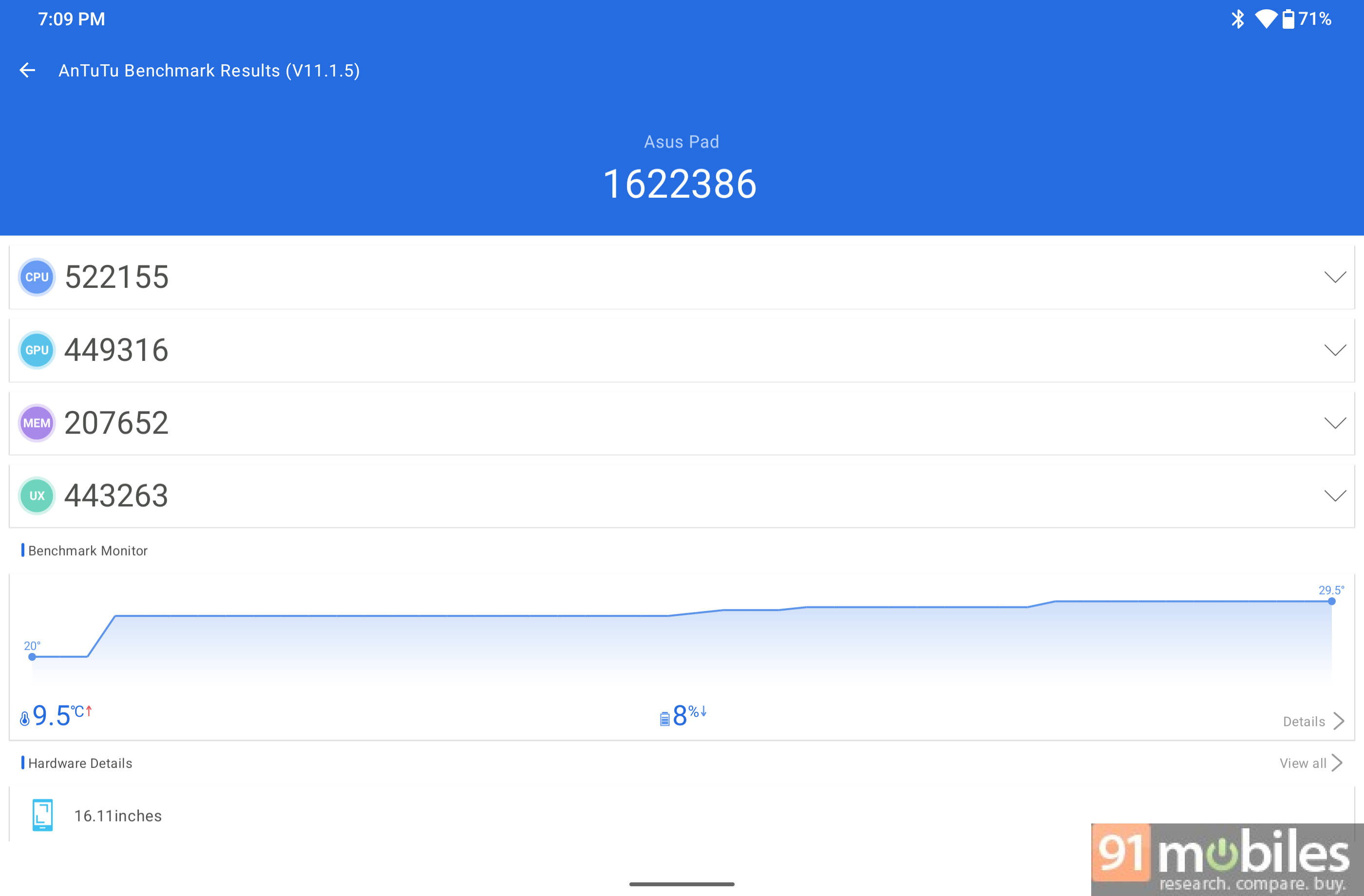Tap the screen size device icon

42,815
